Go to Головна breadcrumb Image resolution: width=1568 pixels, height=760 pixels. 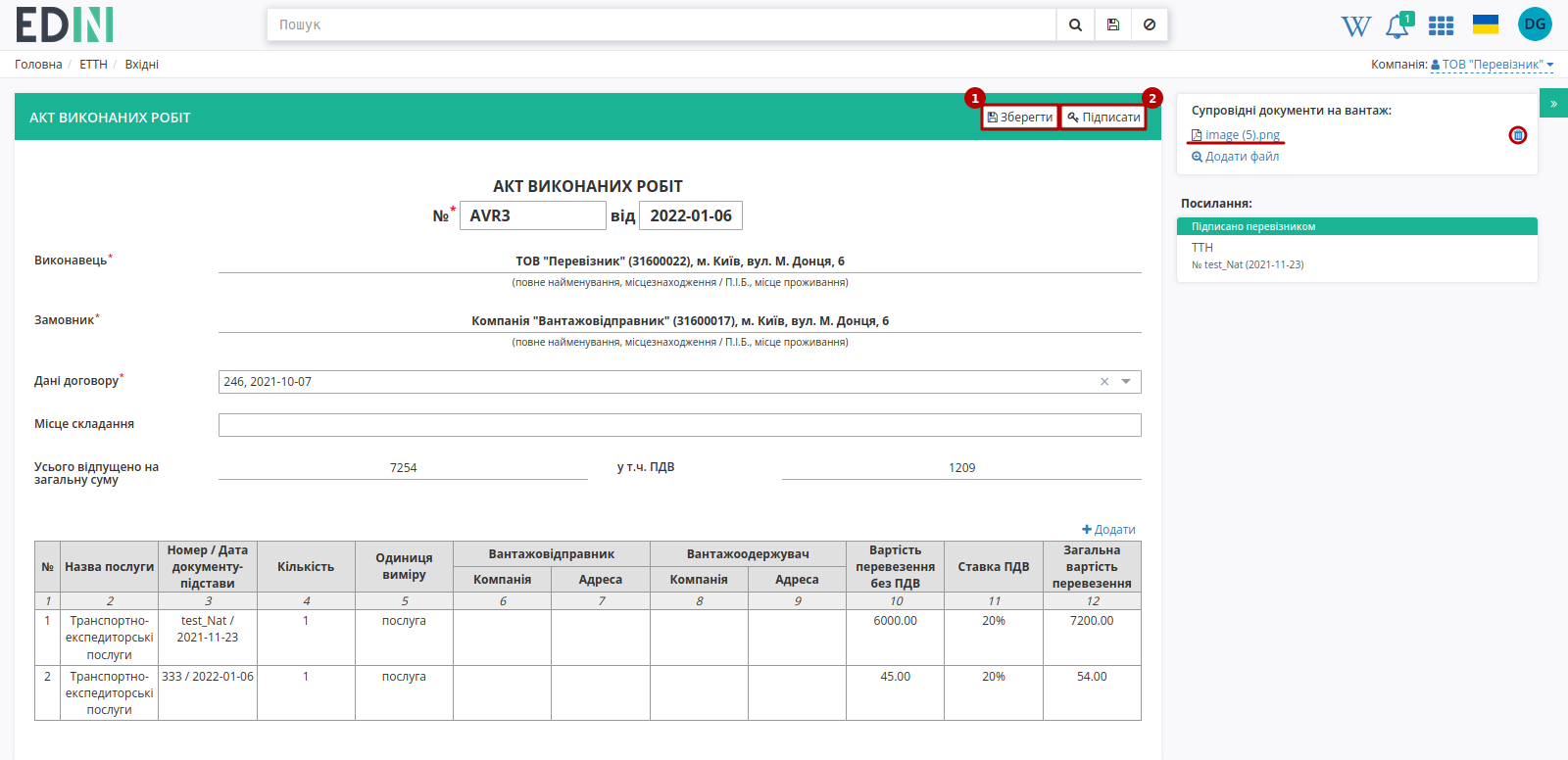38,65
